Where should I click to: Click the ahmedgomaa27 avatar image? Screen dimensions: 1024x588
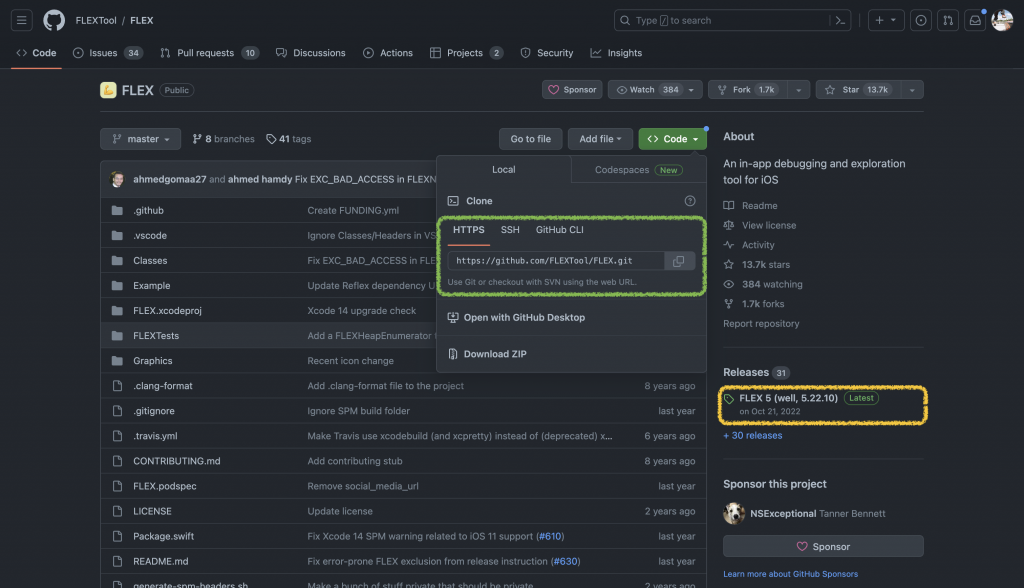pyautogui.click(x=118, y=179)
